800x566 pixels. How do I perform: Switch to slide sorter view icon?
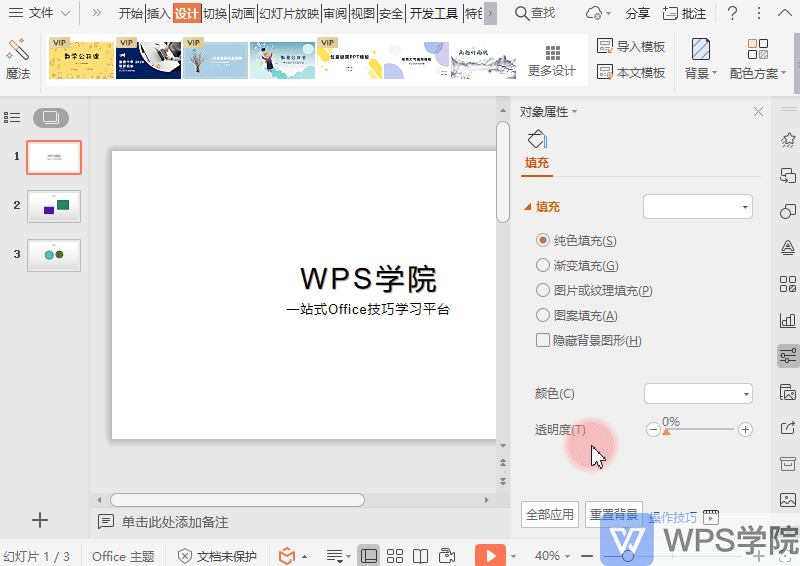pos(394,555)
